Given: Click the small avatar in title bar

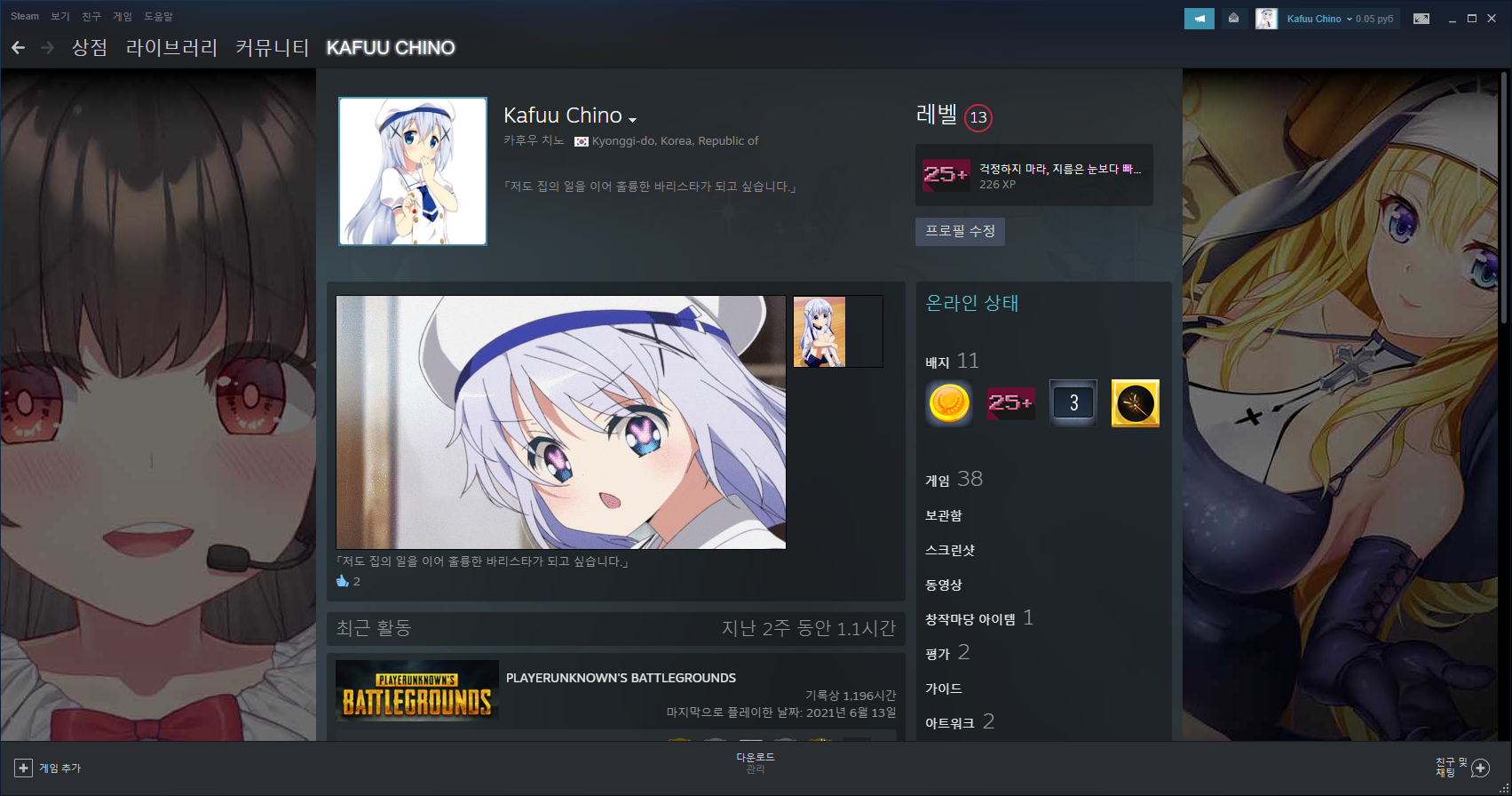Looking at the screenshot, I should point(1266,19).
